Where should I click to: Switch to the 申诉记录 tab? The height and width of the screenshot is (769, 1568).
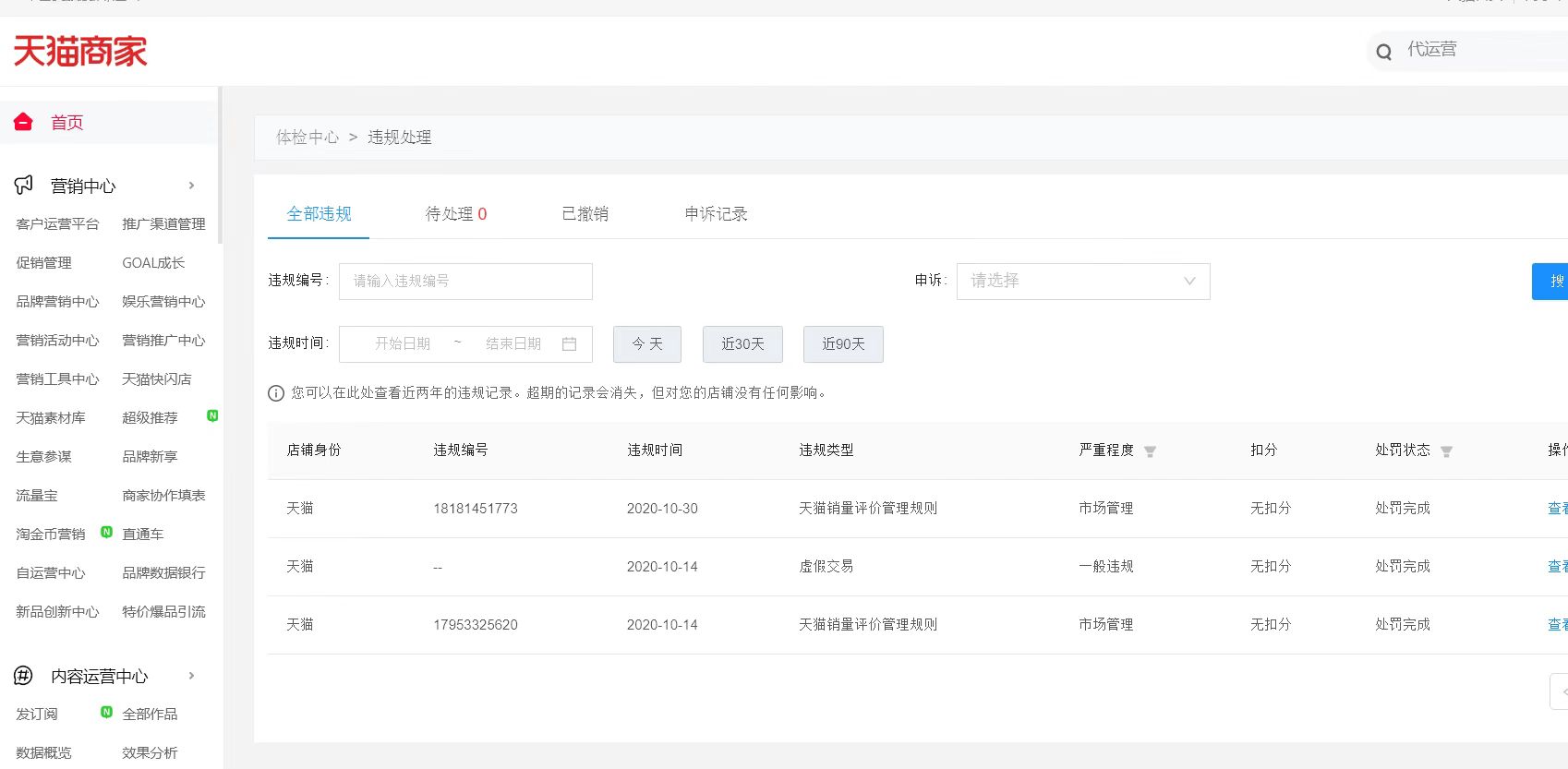[716, 214]
